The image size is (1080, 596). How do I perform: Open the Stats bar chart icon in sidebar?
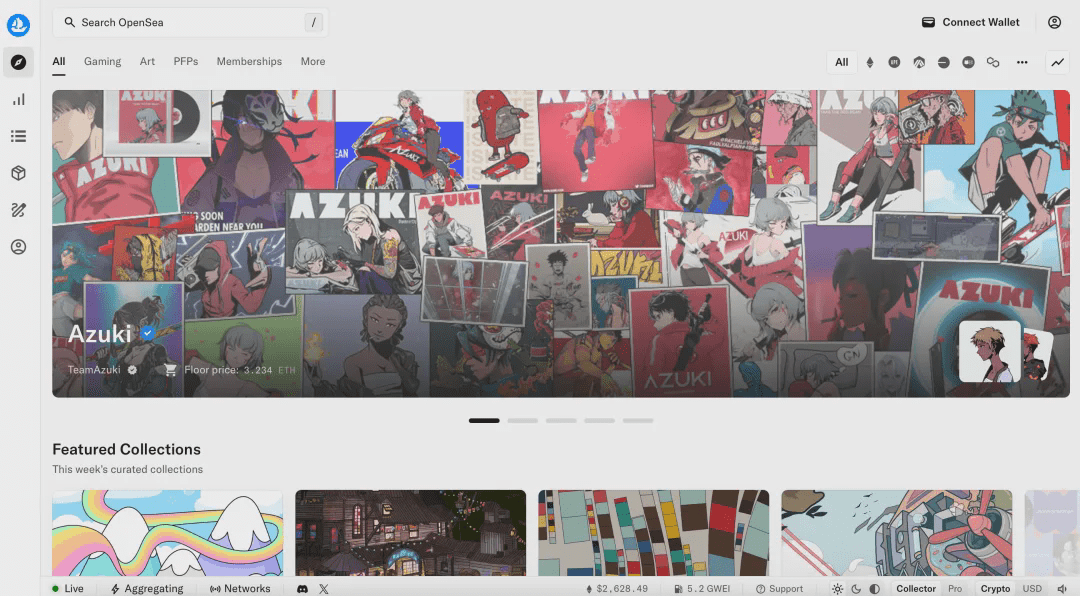[x=19, y=99]
